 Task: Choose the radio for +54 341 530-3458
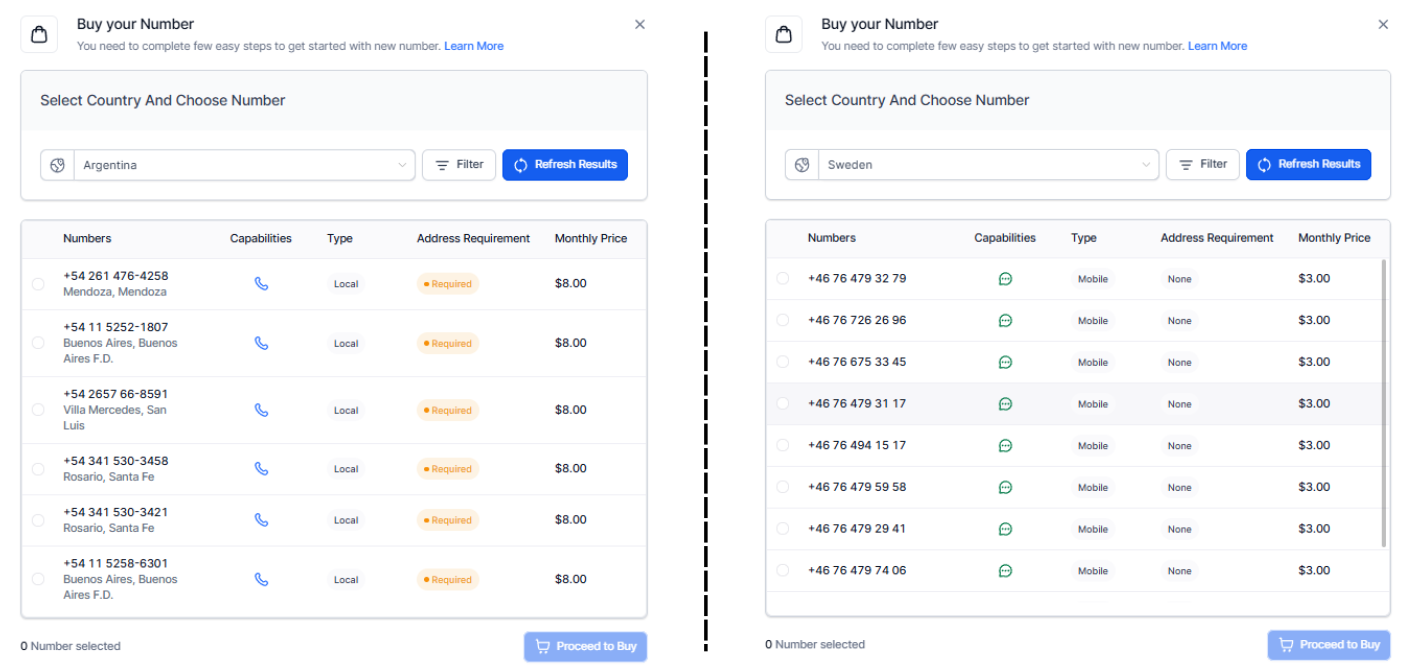pyautogui.click(x=38, y=469)
